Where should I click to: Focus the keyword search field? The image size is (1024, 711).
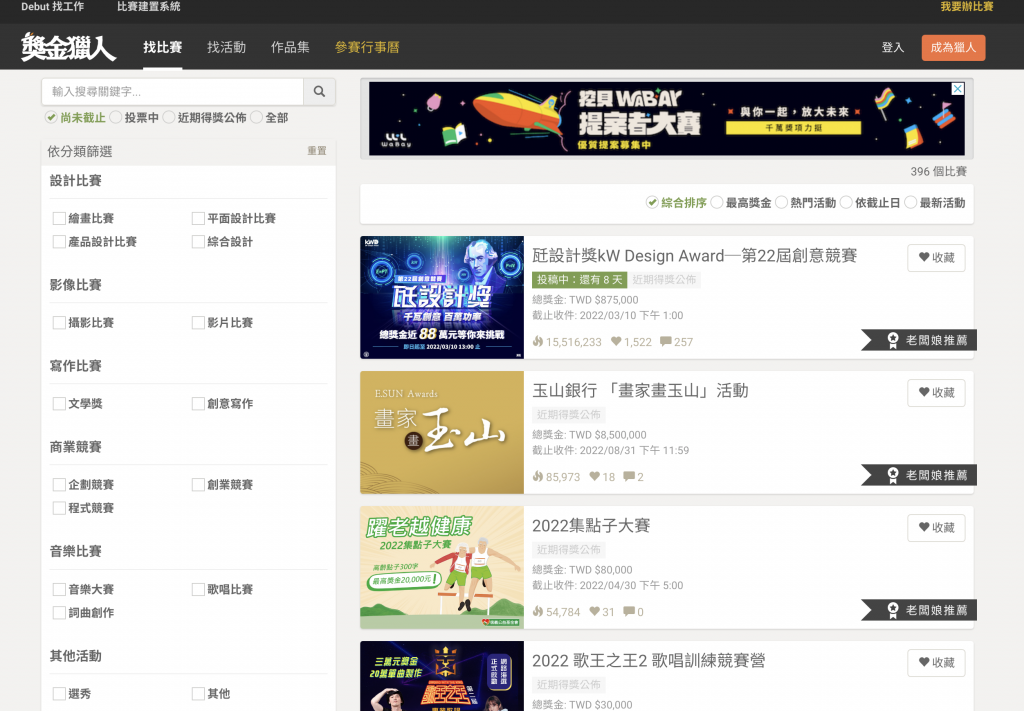(173, 91)
